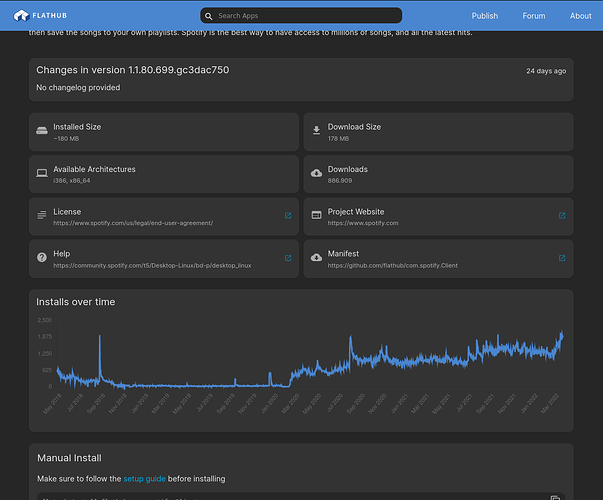Click the search magnifier icon

click(208, 16)
